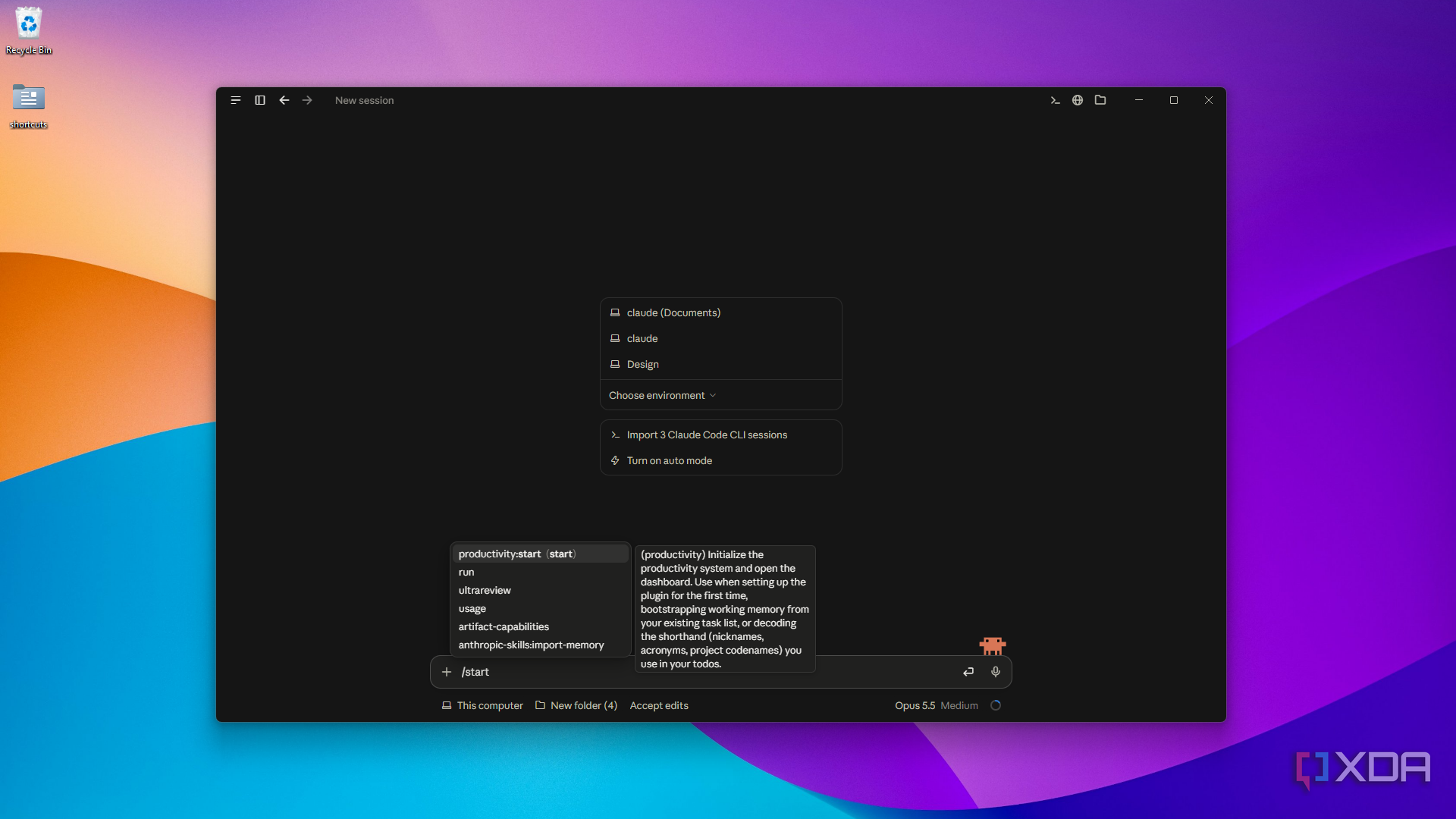This screenshot has height=819, width=1456.
Task: Open the hamburger menu icon
Action: 236,100
